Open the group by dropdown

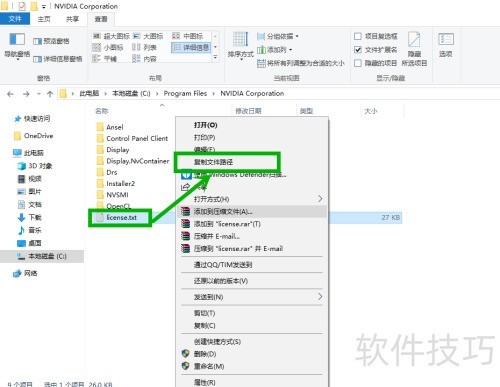click(278, 36)
